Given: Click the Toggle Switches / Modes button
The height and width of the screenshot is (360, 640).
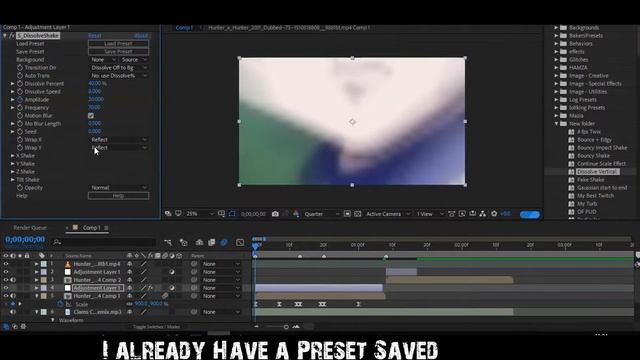Looking at the screenshot, I should pyautogui.click(x=156, y=327).
